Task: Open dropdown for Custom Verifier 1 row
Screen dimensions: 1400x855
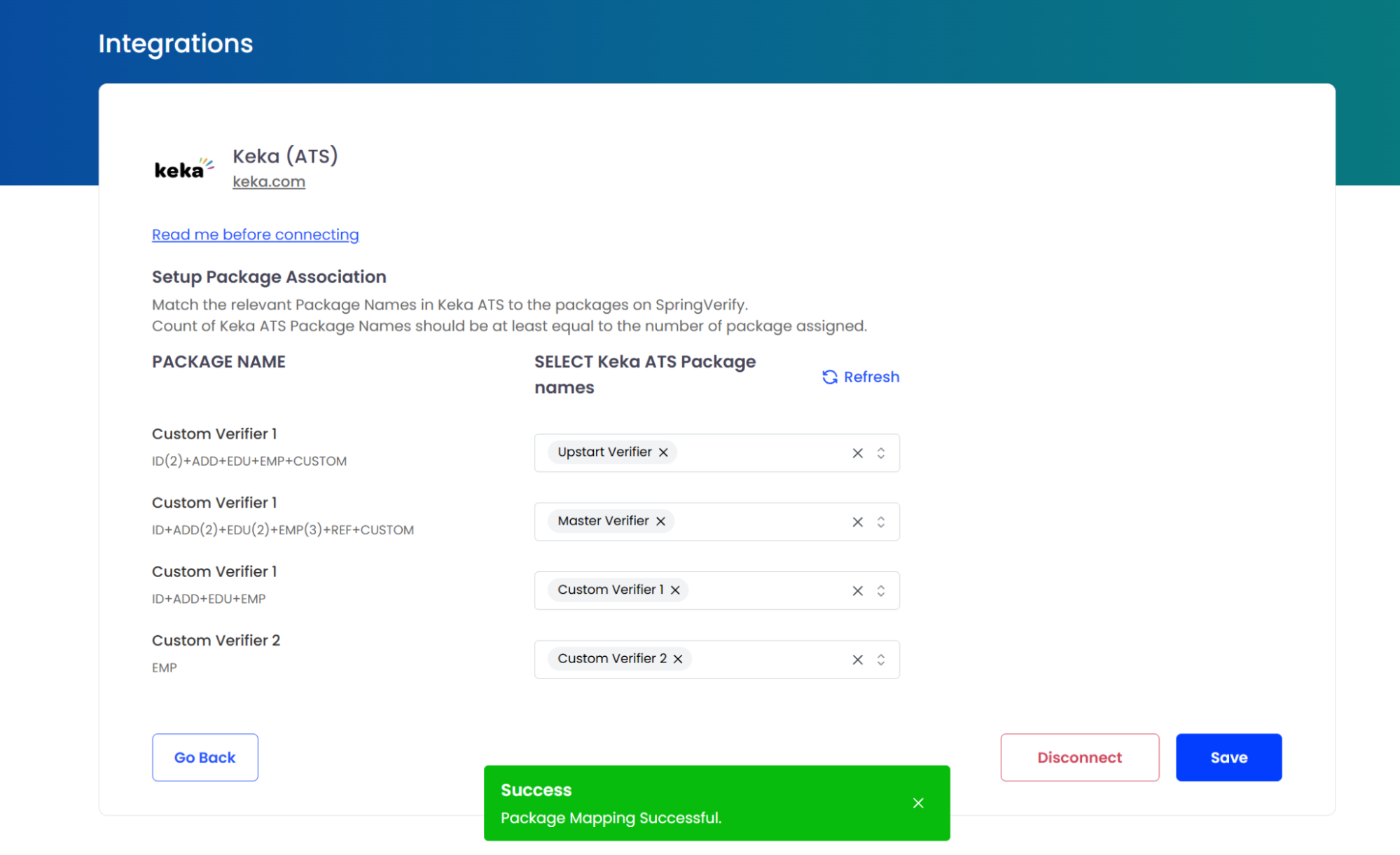Action: click(x=881, y=591)
